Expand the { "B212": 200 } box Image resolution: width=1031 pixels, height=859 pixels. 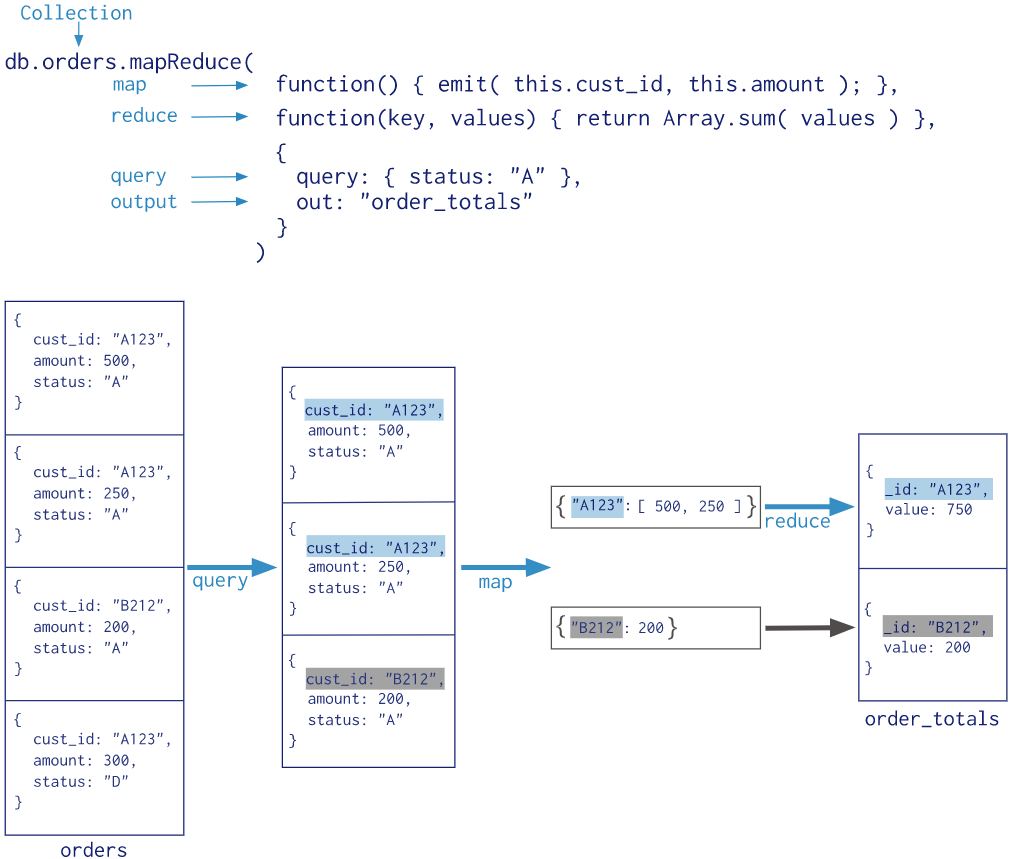coord(655,627)
